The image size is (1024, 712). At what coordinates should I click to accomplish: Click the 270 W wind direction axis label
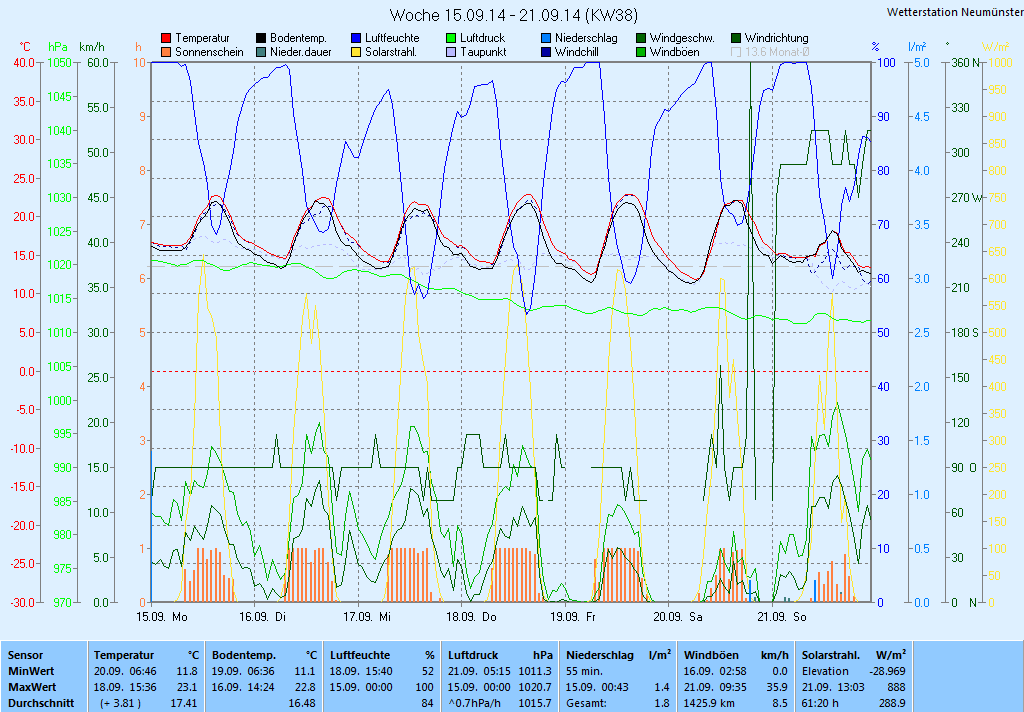pyautogui.click(x=967, y=198)
